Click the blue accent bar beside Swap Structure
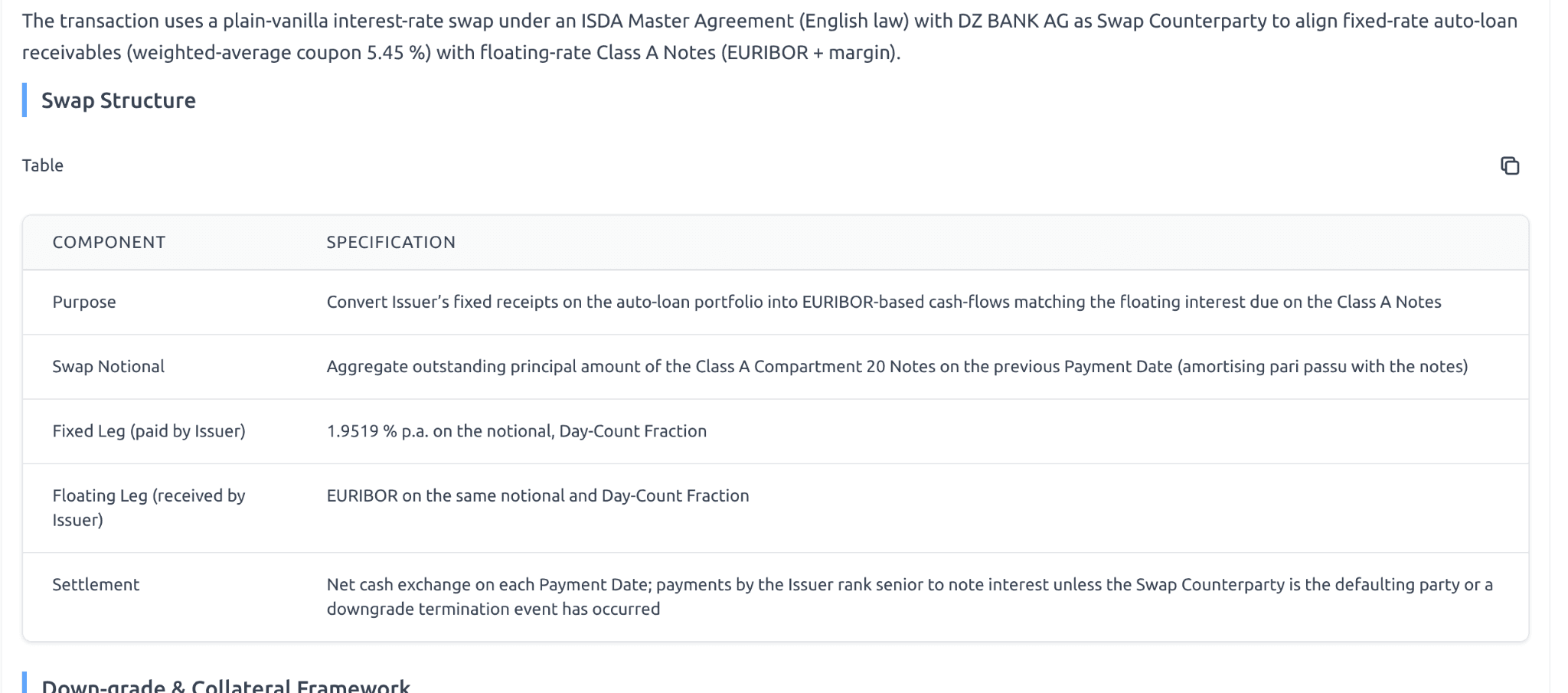Image resolution: width=1568 pixels, height=693 pixels. [x=24, y=100]
